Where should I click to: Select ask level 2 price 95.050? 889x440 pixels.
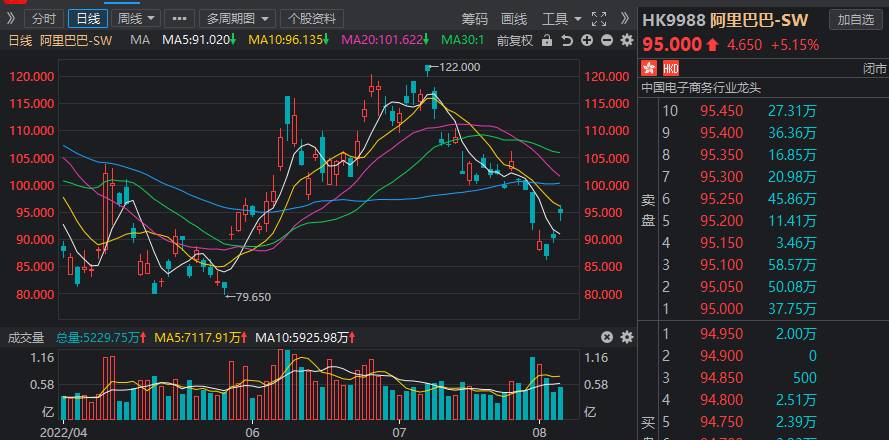(721, 287)
